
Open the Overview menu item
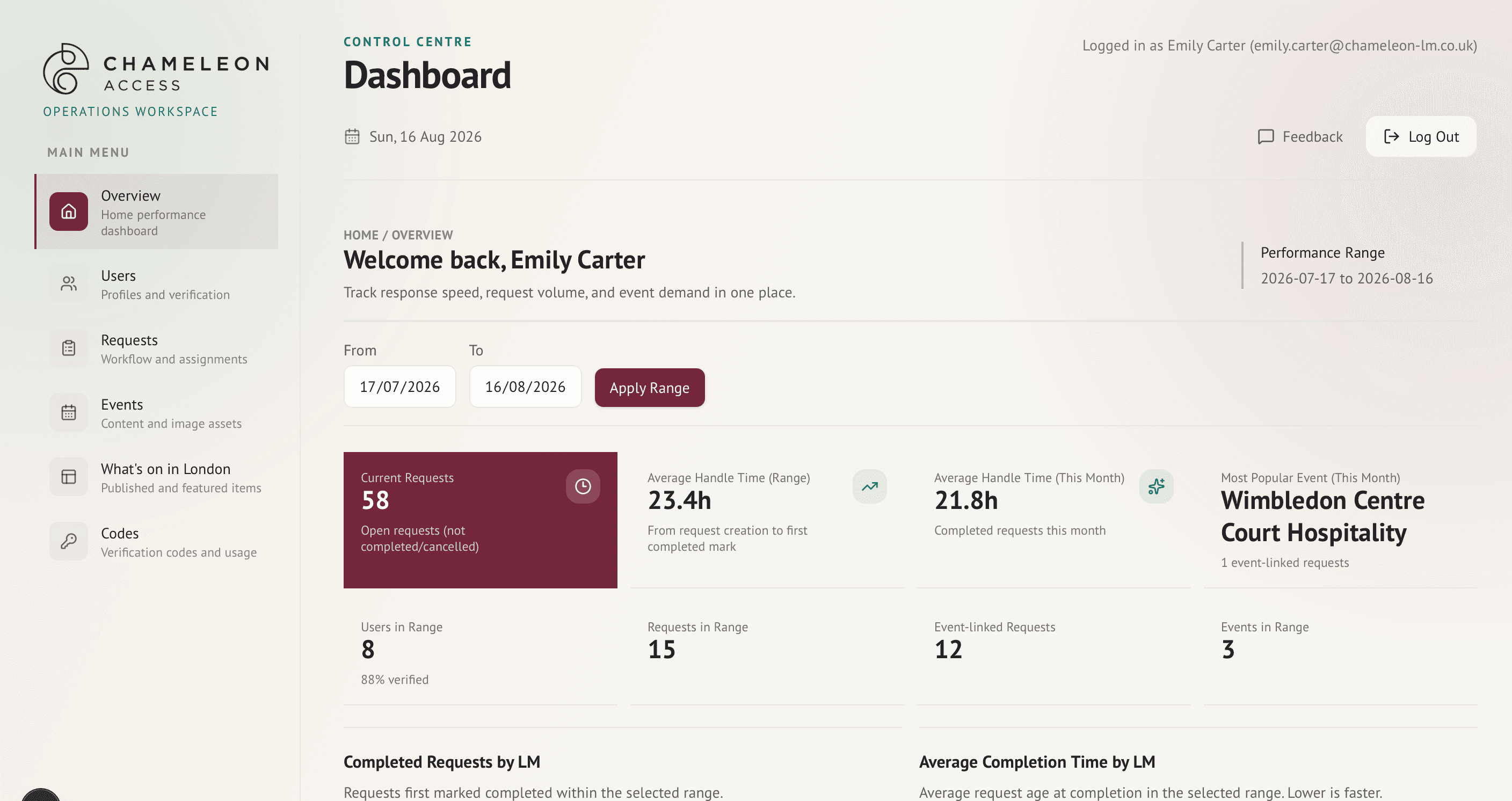pos(156,211)
